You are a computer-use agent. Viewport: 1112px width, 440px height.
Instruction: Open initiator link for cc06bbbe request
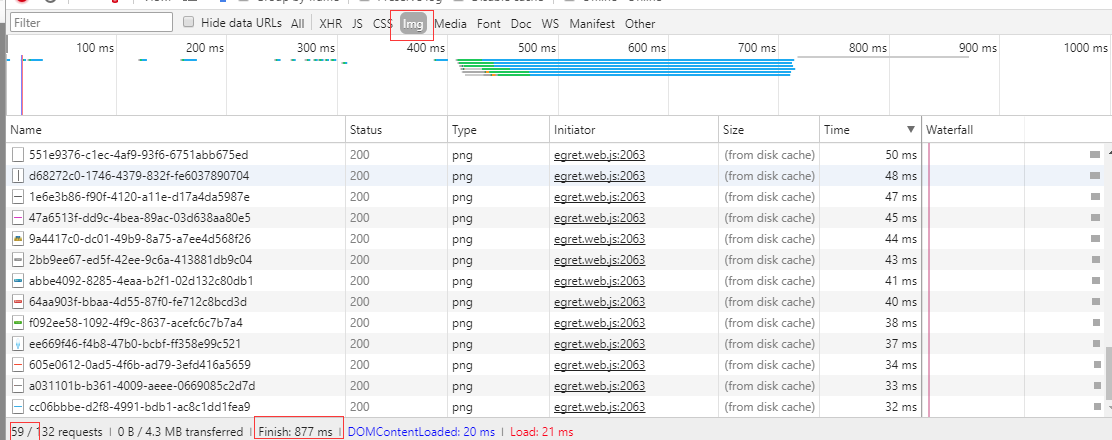click(x=599, y=407)
